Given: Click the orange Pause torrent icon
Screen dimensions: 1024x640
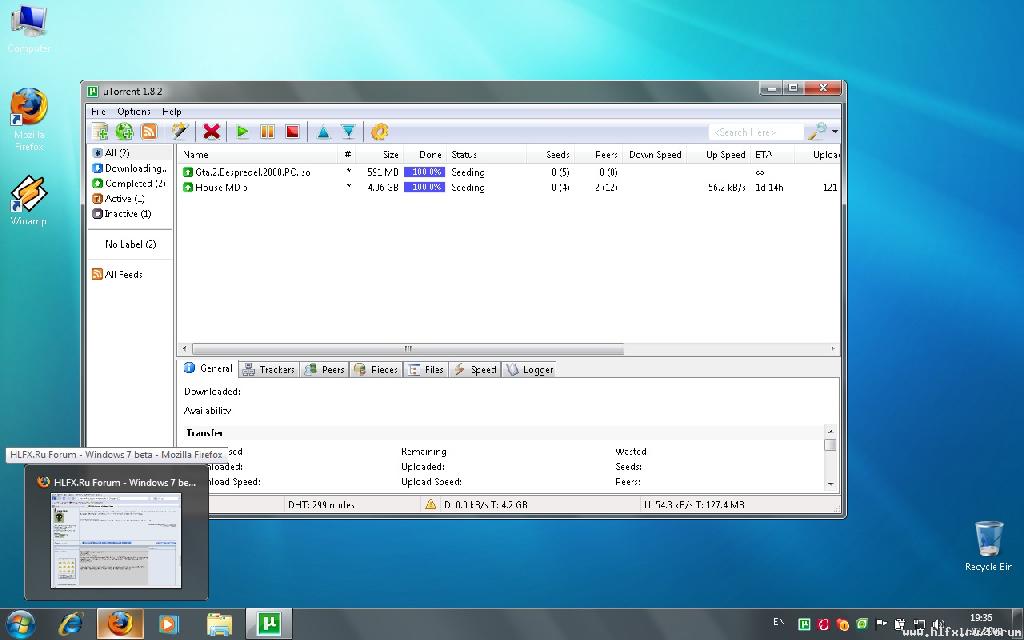Looking at the screenshot, I should coord(268,132).
